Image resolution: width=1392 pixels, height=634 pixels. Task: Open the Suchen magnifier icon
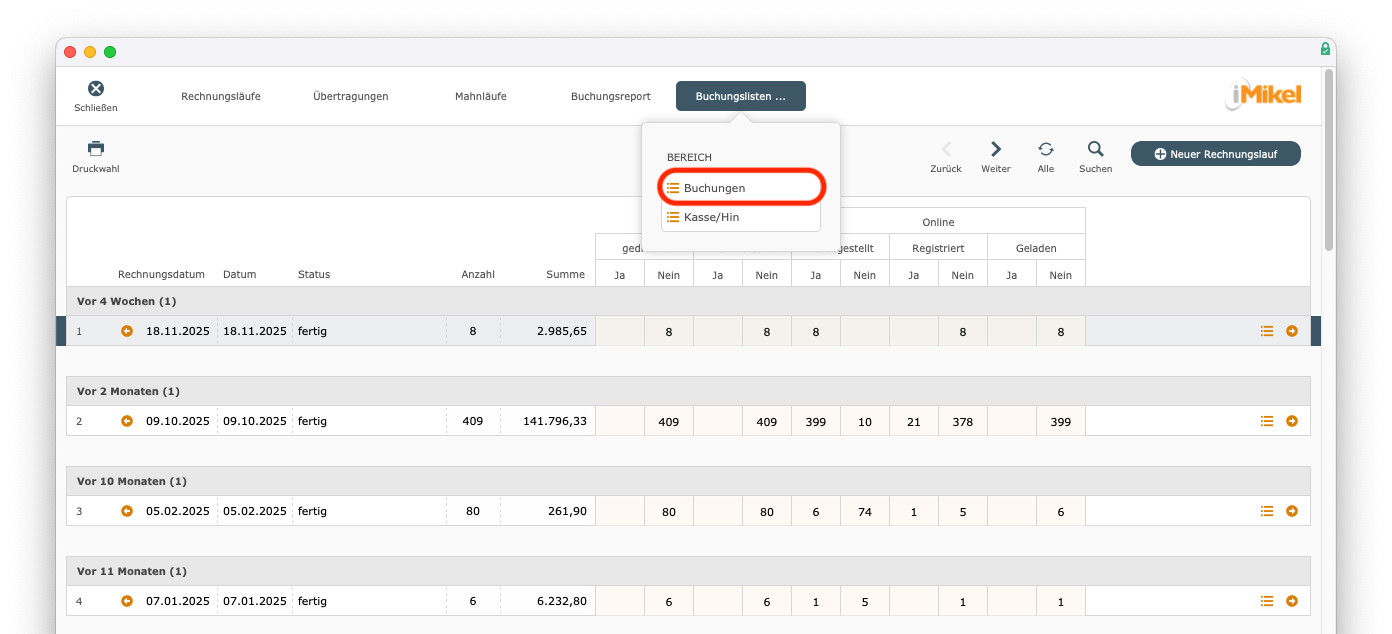(x=1096, y=149)
